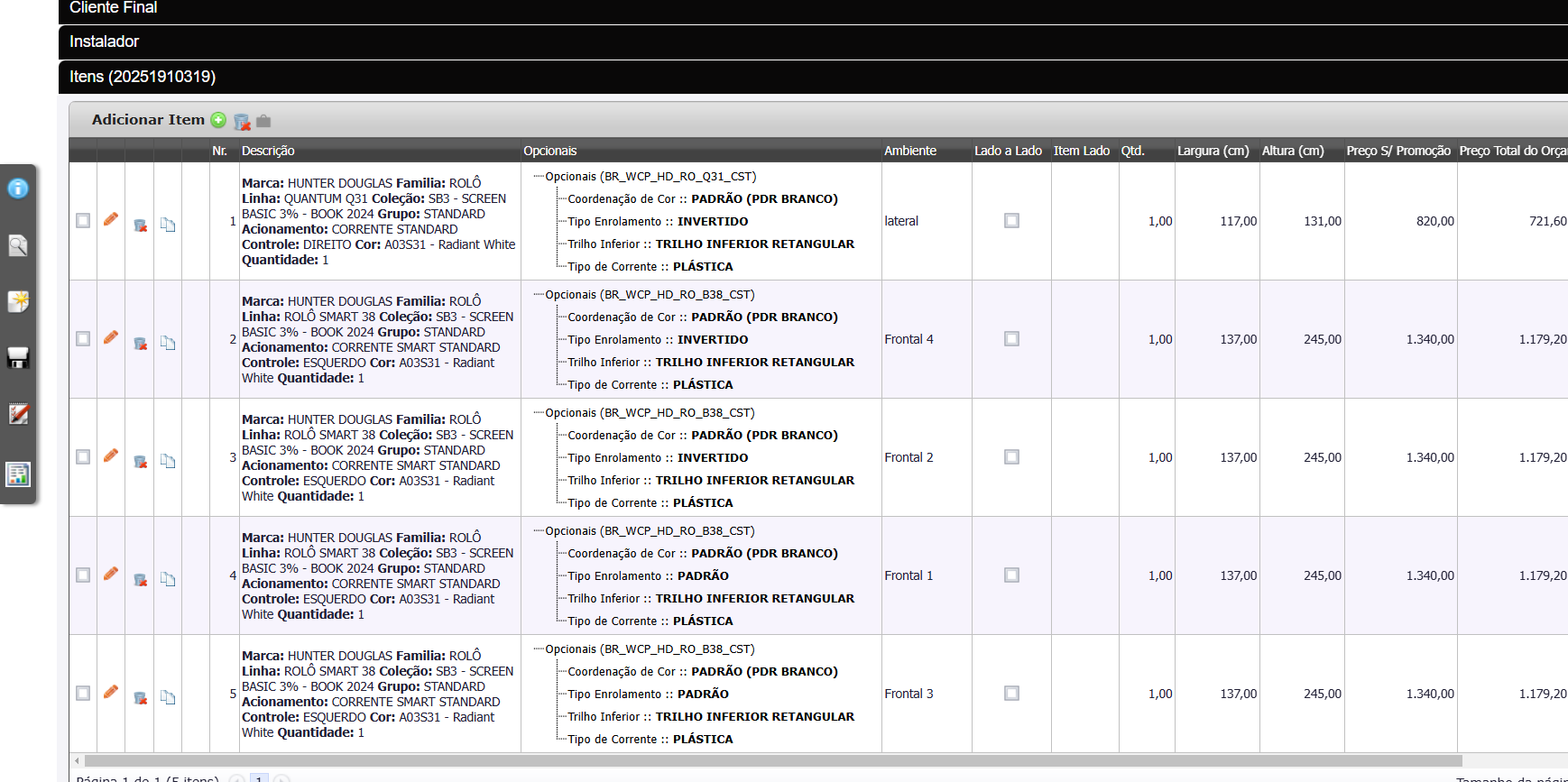1568x782 pixels.
Task: Edit item 2 Frontal 4 pencil icon
Action: coord(111,337)
